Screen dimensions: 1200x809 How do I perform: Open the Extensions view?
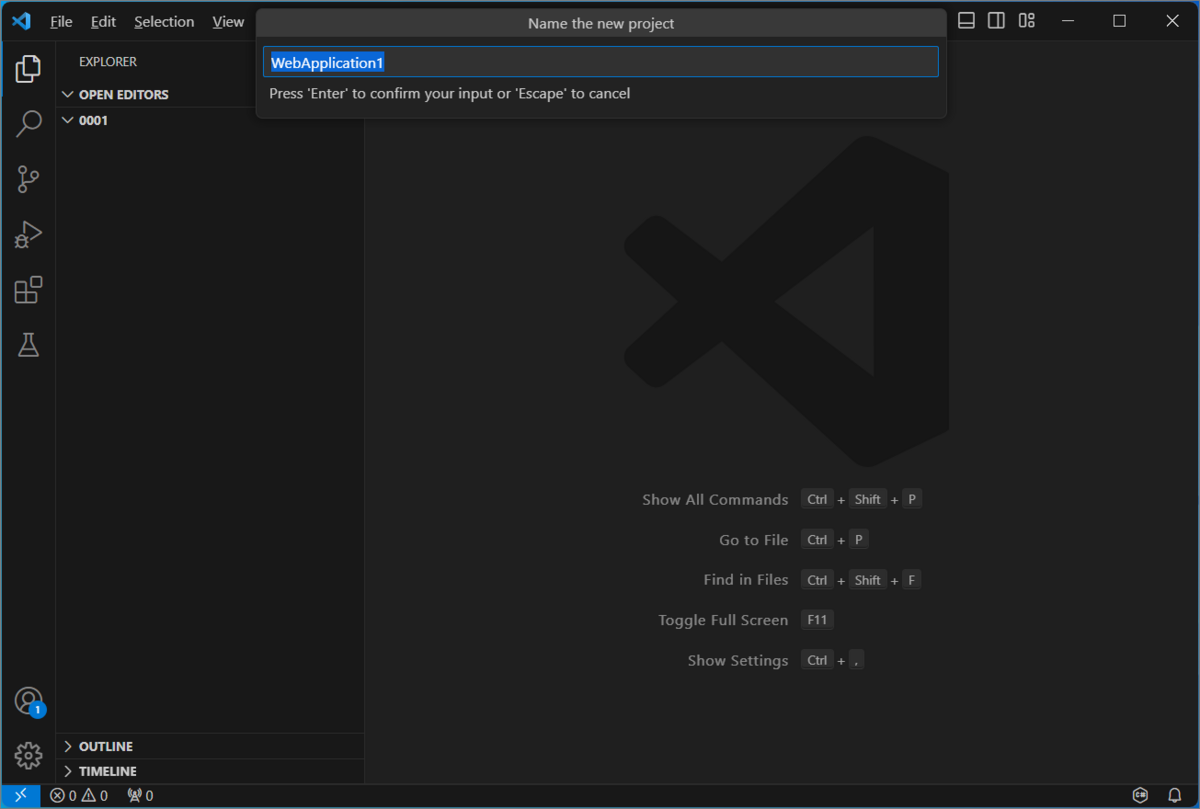click(28, 290)
